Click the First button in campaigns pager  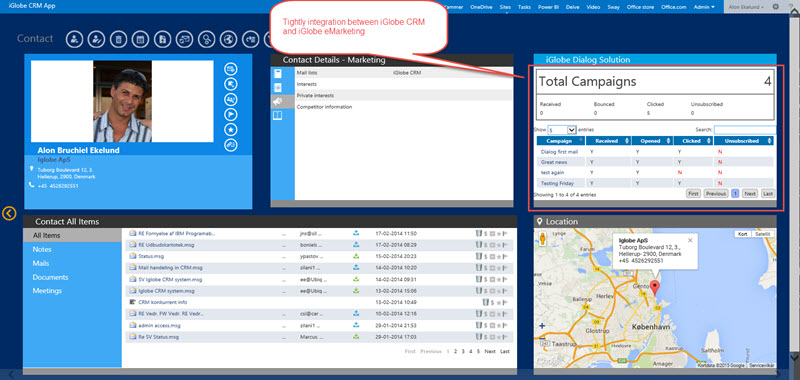click(x=693, y=194)
